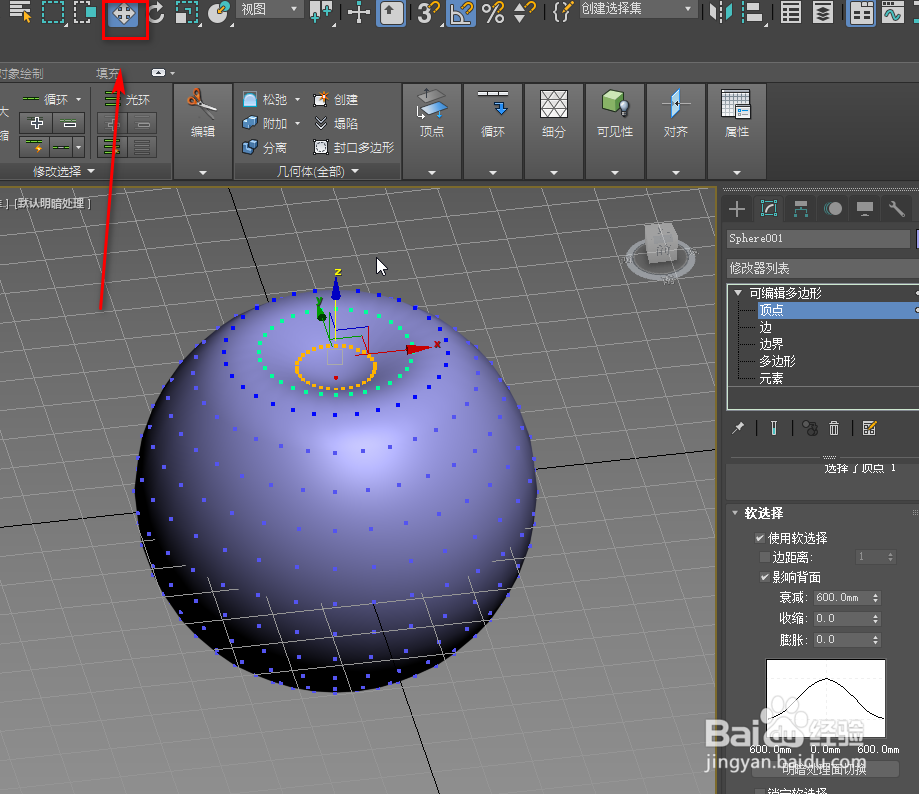Enable the 使用软选择 checkbox

point(760,538)
